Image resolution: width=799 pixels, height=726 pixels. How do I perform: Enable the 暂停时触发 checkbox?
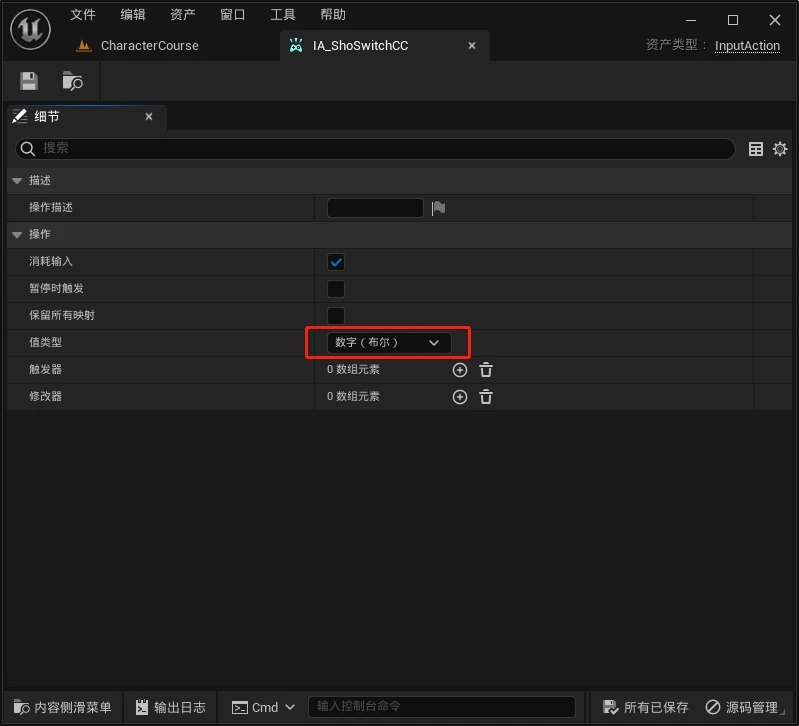[x=336, y=289]
